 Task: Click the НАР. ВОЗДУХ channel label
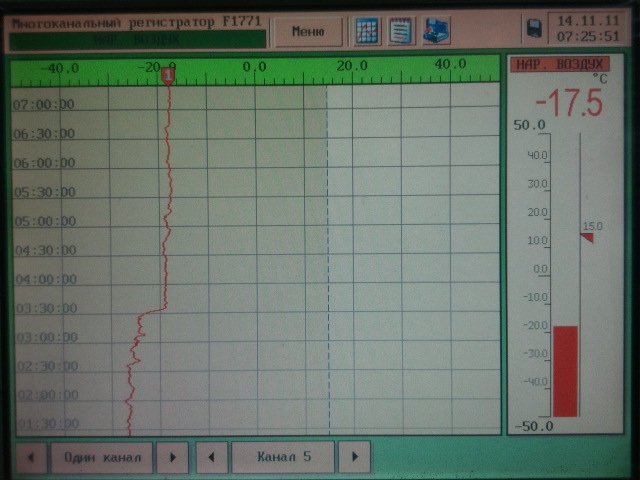[545, 64]
